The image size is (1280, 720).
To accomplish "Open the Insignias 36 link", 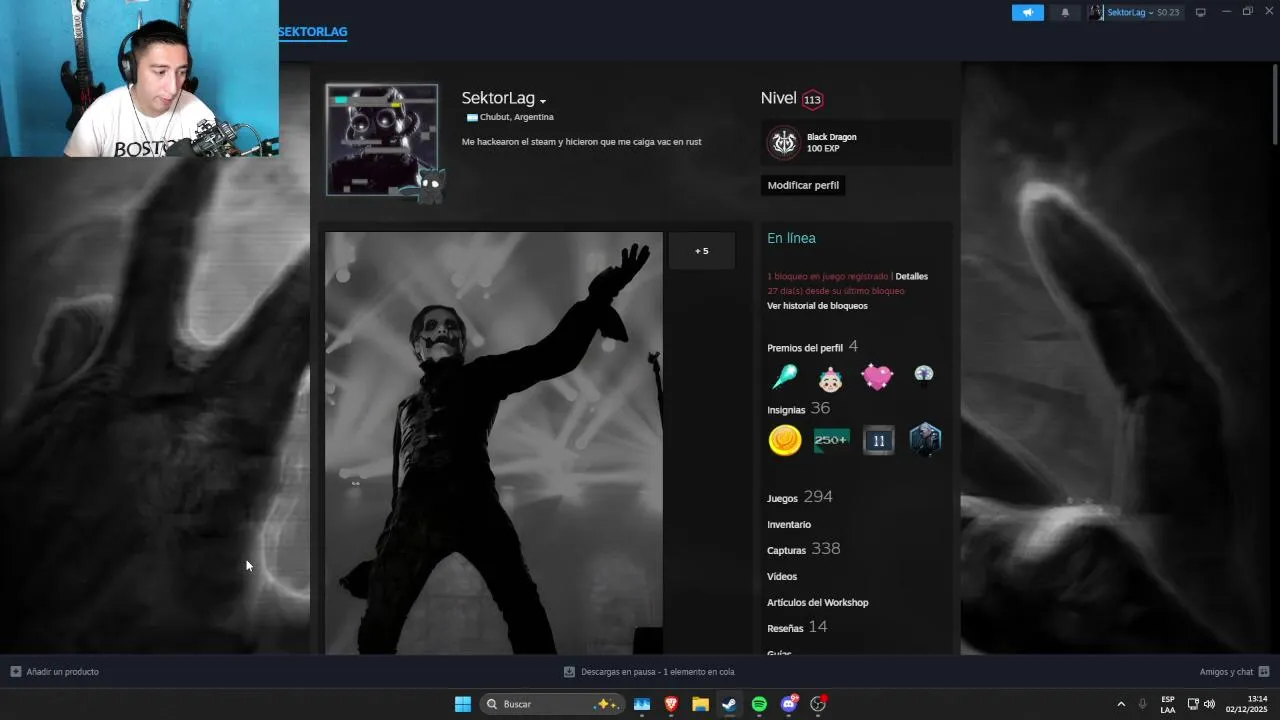I will [x=798, y=409].
